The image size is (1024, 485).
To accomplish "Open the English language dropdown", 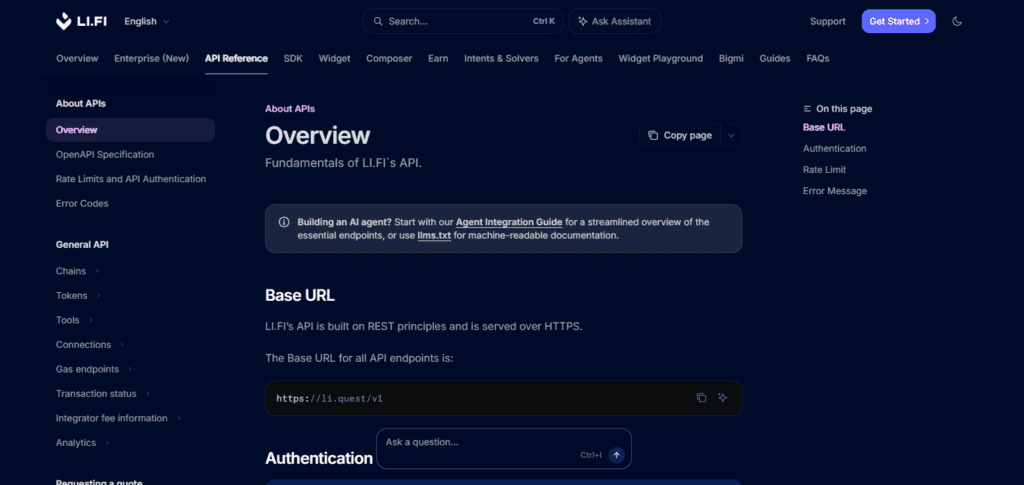I will point(147,21).
